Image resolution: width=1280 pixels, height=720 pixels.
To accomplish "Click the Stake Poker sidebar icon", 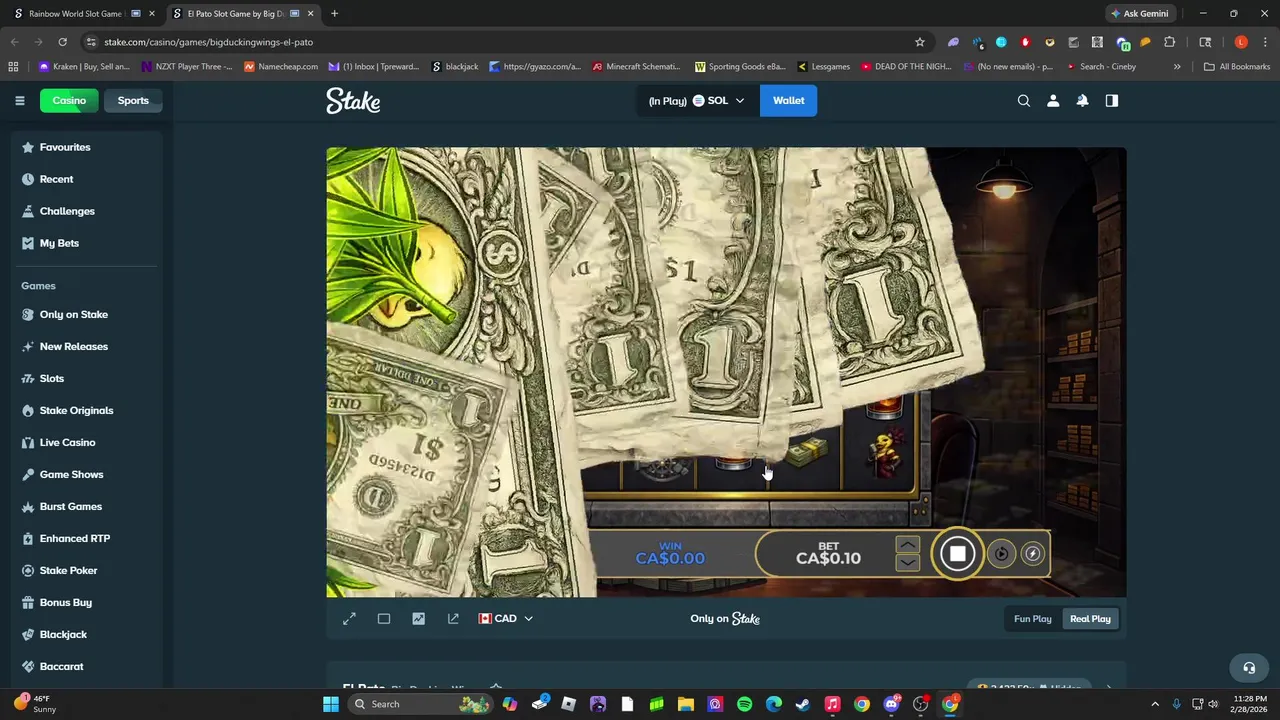I will (x=28, y=570).
